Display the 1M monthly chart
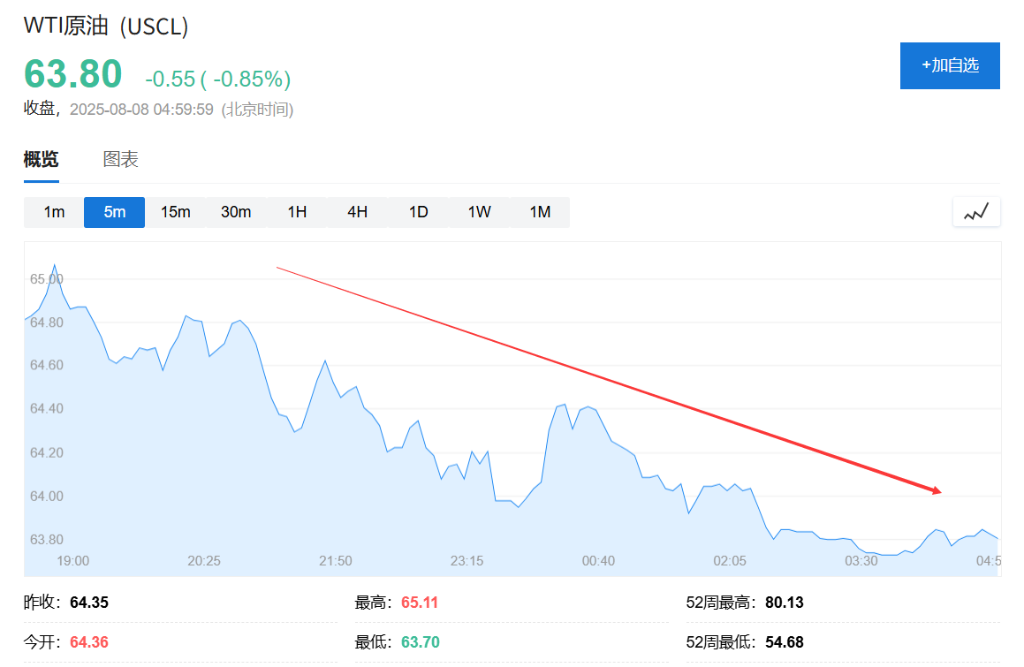This screenshot has height=667, width=1024. (540, 212)
